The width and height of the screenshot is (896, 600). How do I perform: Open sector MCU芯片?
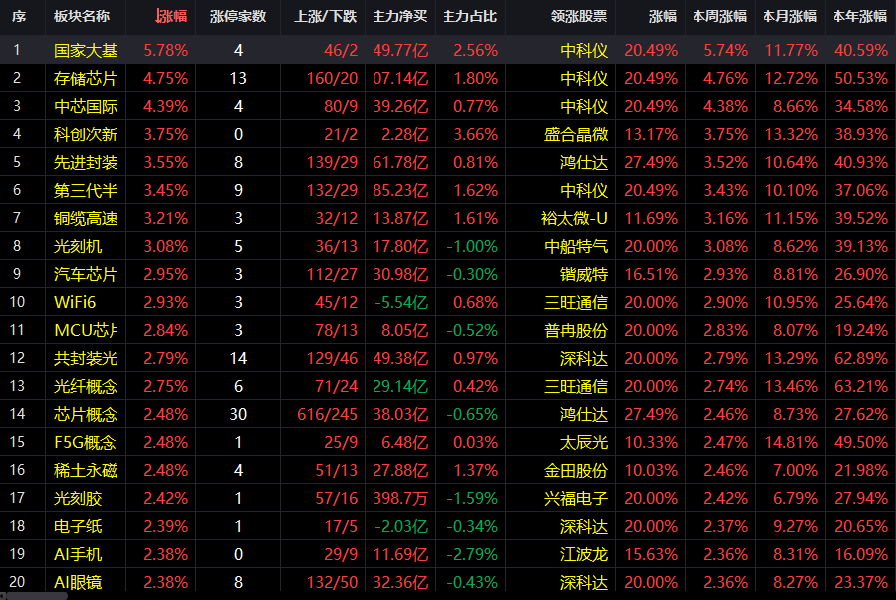tap(86, 330)
